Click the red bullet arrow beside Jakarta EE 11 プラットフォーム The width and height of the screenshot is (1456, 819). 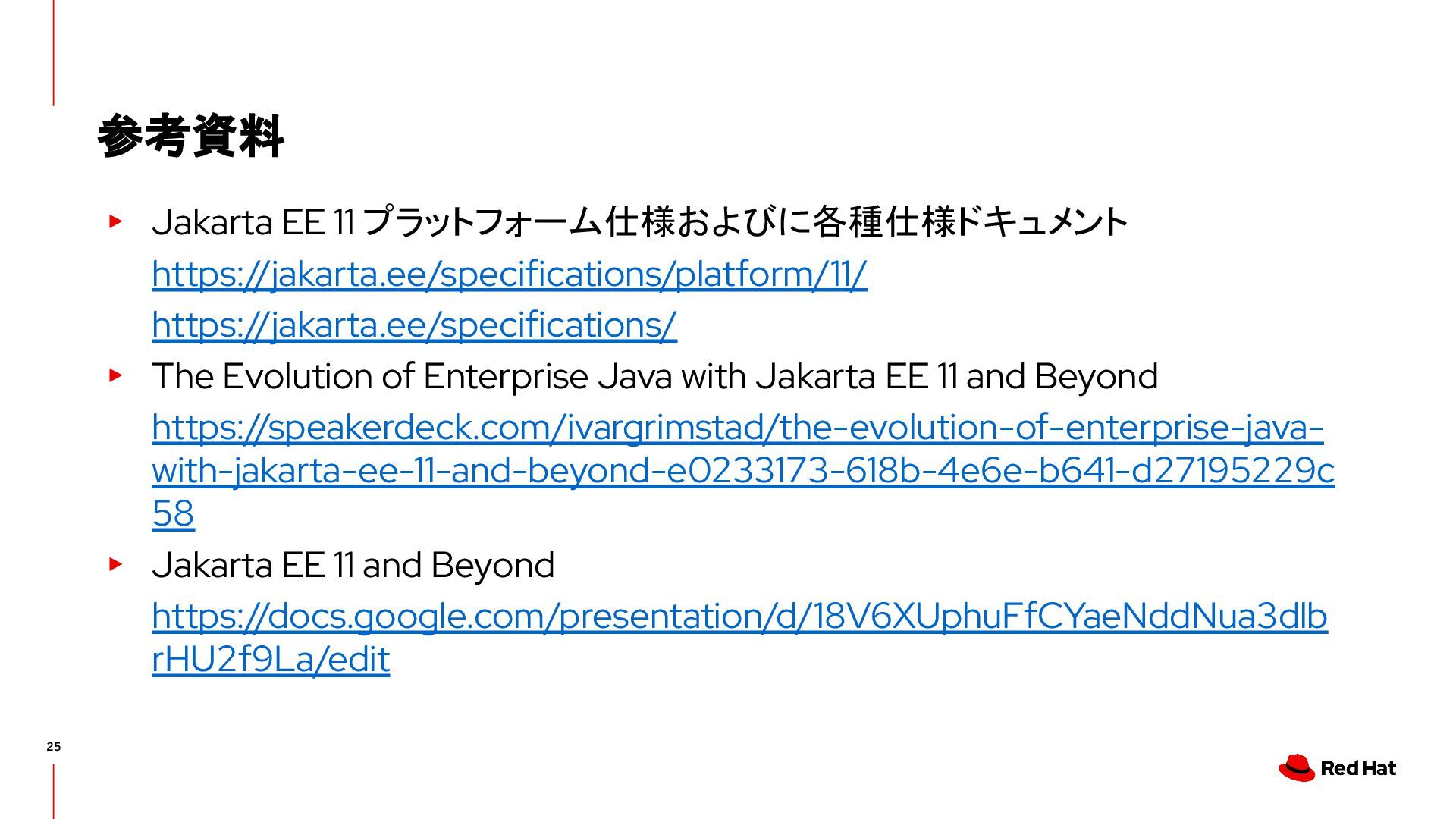coord(115,221)
